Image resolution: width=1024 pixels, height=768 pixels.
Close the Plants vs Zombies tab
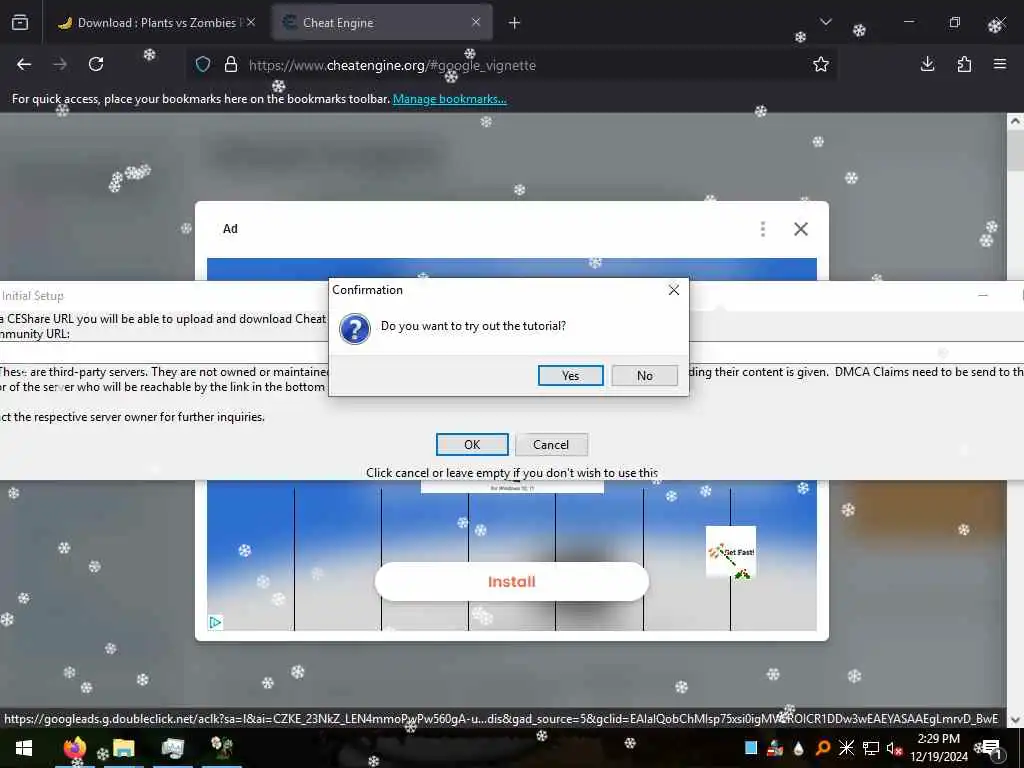click(x=251, y=23)
